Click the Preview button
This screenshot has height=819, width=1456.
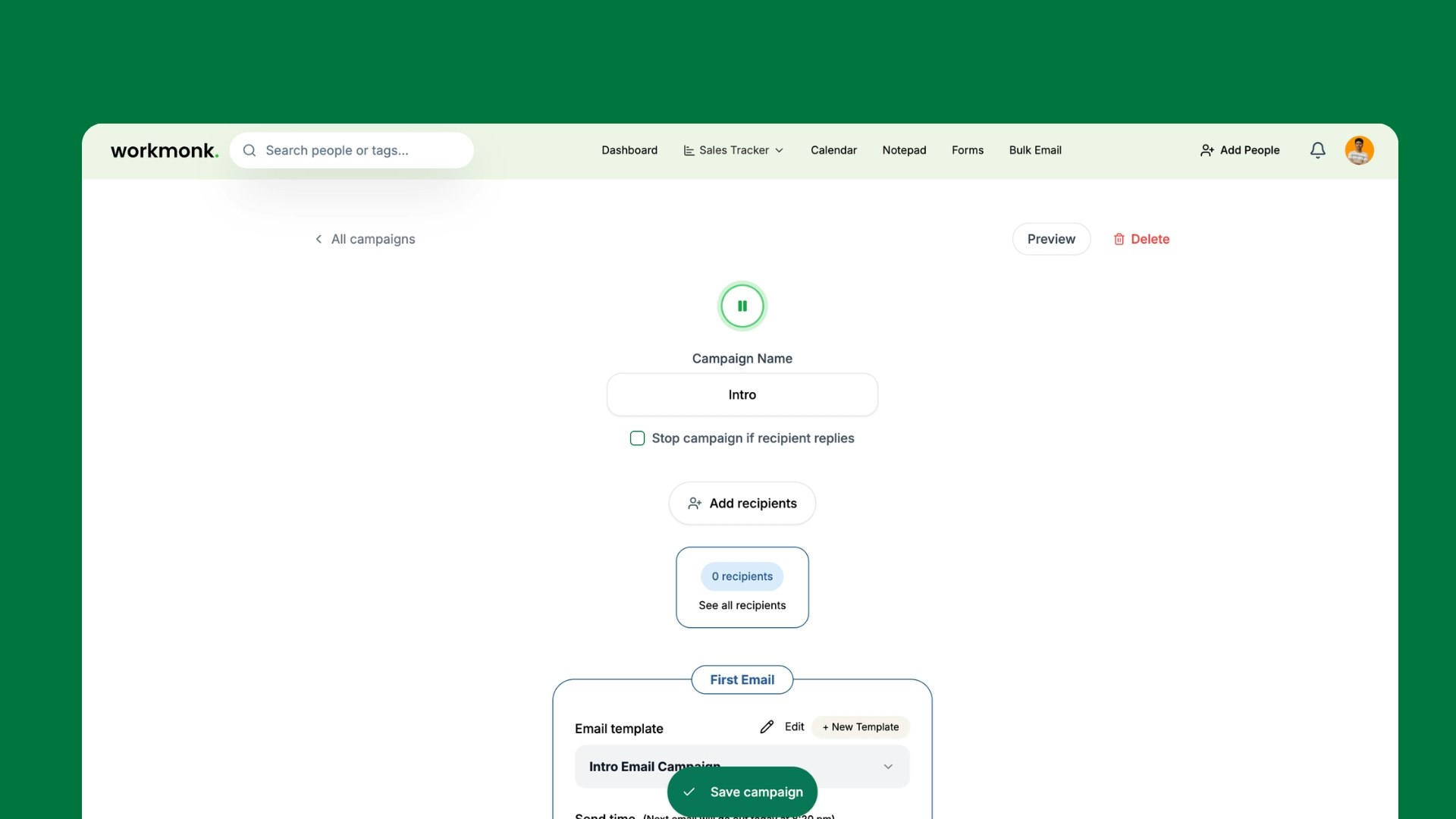tap(1051, 239)
